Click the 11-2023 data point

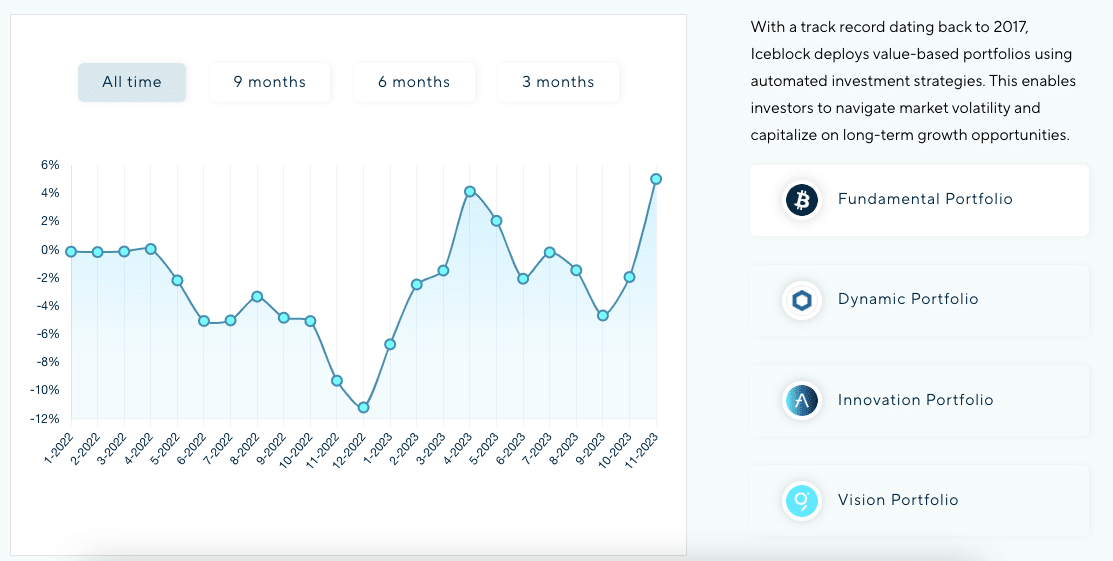pos(656,179)
